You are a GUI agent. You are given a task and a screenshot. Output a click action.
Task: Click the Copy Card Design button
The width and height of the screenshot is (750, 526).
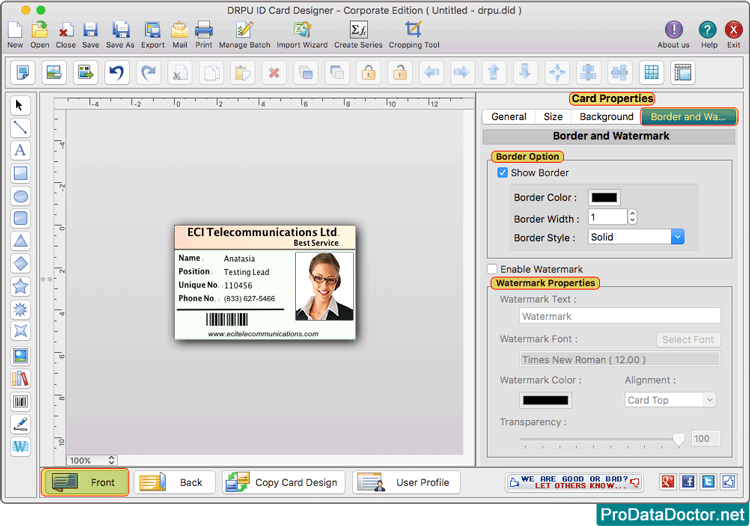284,482
